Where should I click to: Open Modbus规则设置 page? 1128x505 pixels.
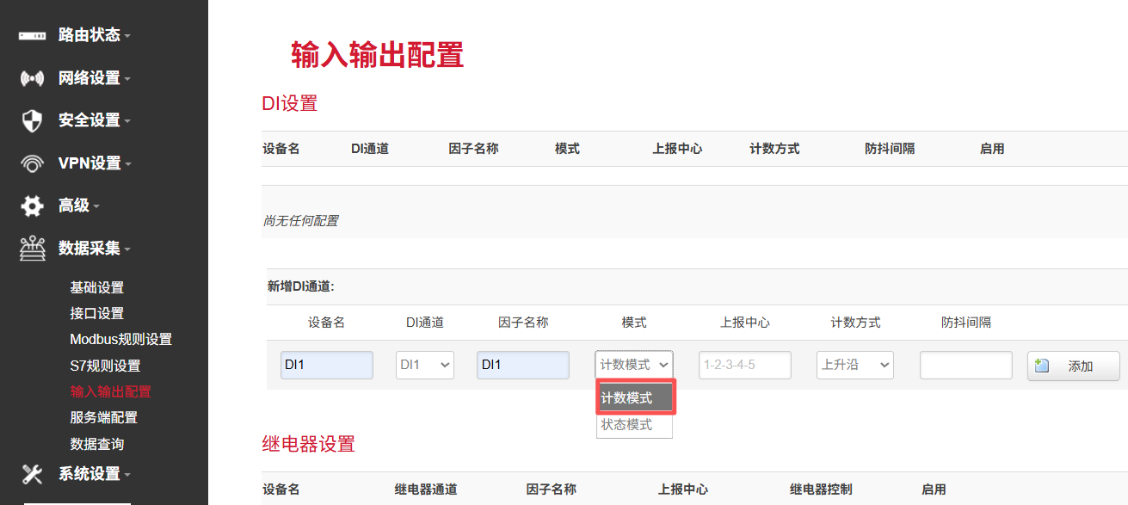click(121, 340)
